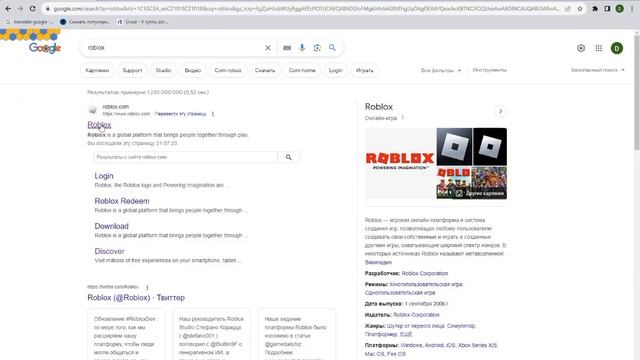Bookmark this page with the star icon
This screenshot has height=360, width=640.
pos(580,9)
